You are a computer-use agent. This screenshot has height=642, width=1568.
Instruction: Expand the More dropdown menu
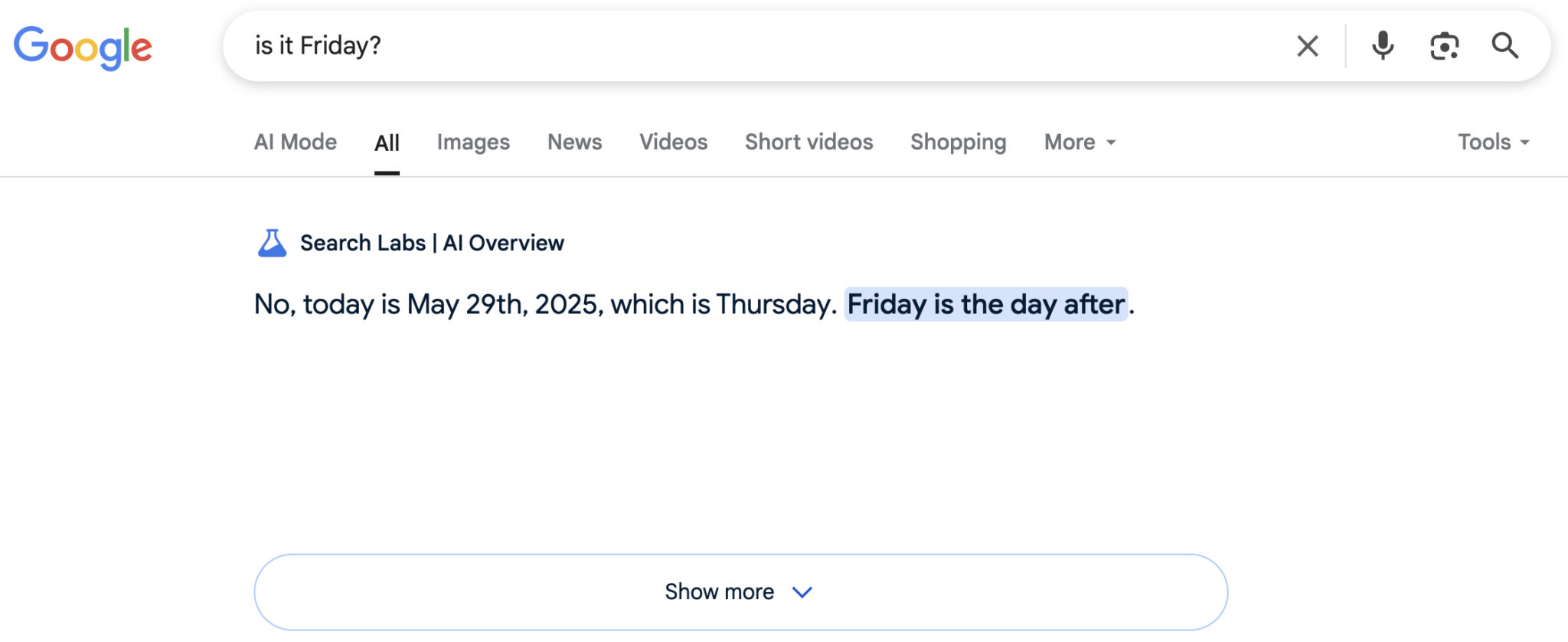(1080, 142)
